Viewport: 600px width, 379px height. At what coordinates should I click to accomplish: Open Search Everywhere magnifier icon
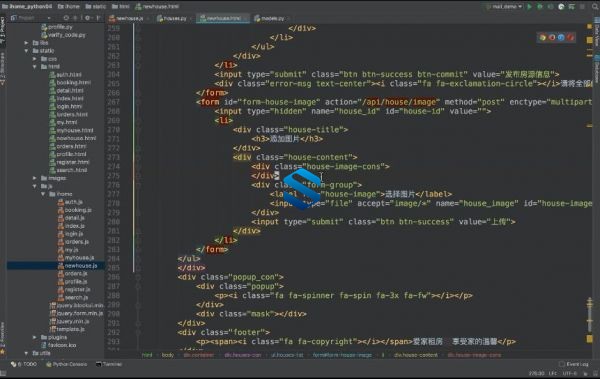pyautogui.click(x=595, y=7)
